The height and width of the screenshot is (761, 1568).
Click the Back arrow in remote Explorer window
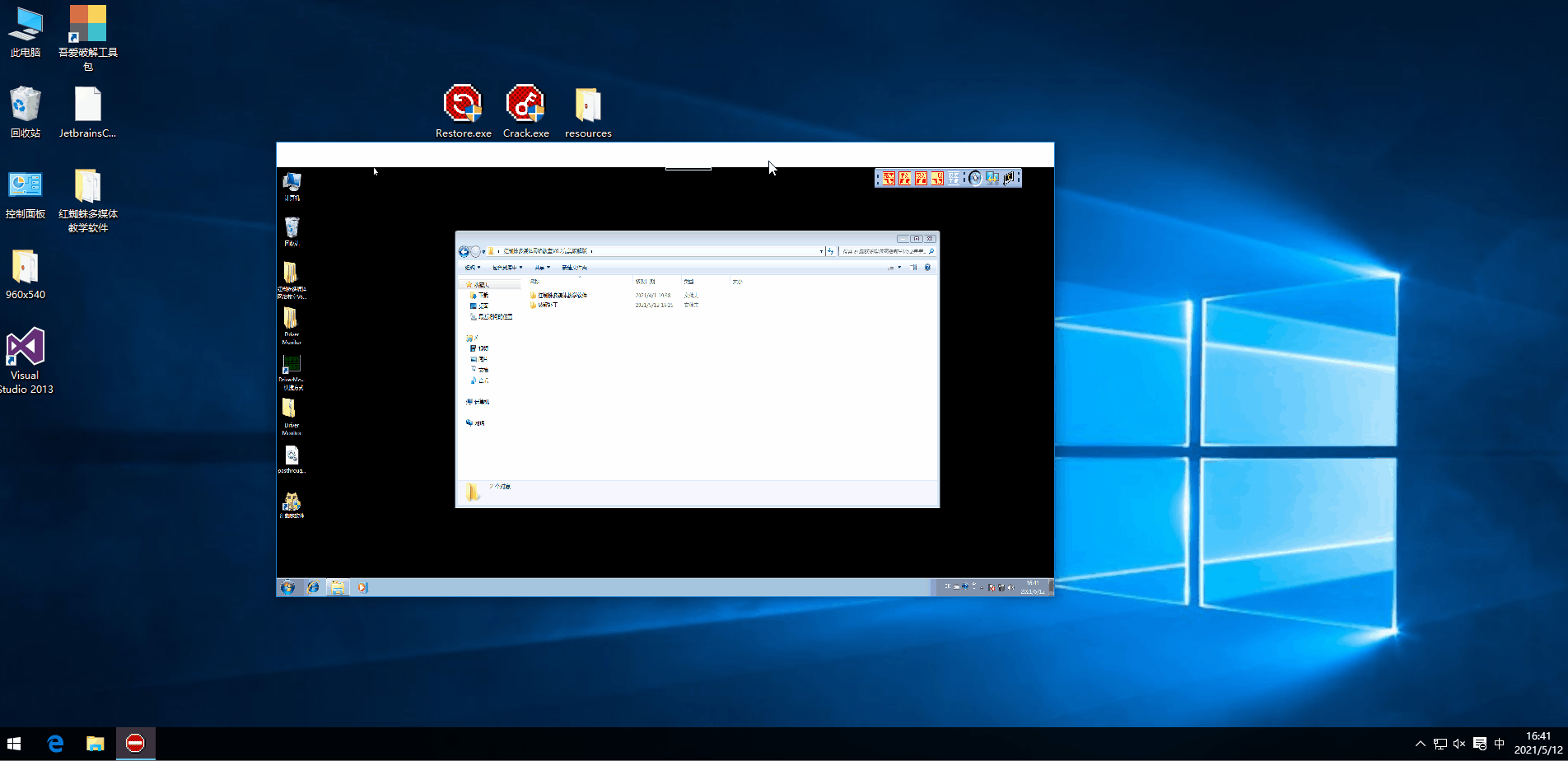464,251
